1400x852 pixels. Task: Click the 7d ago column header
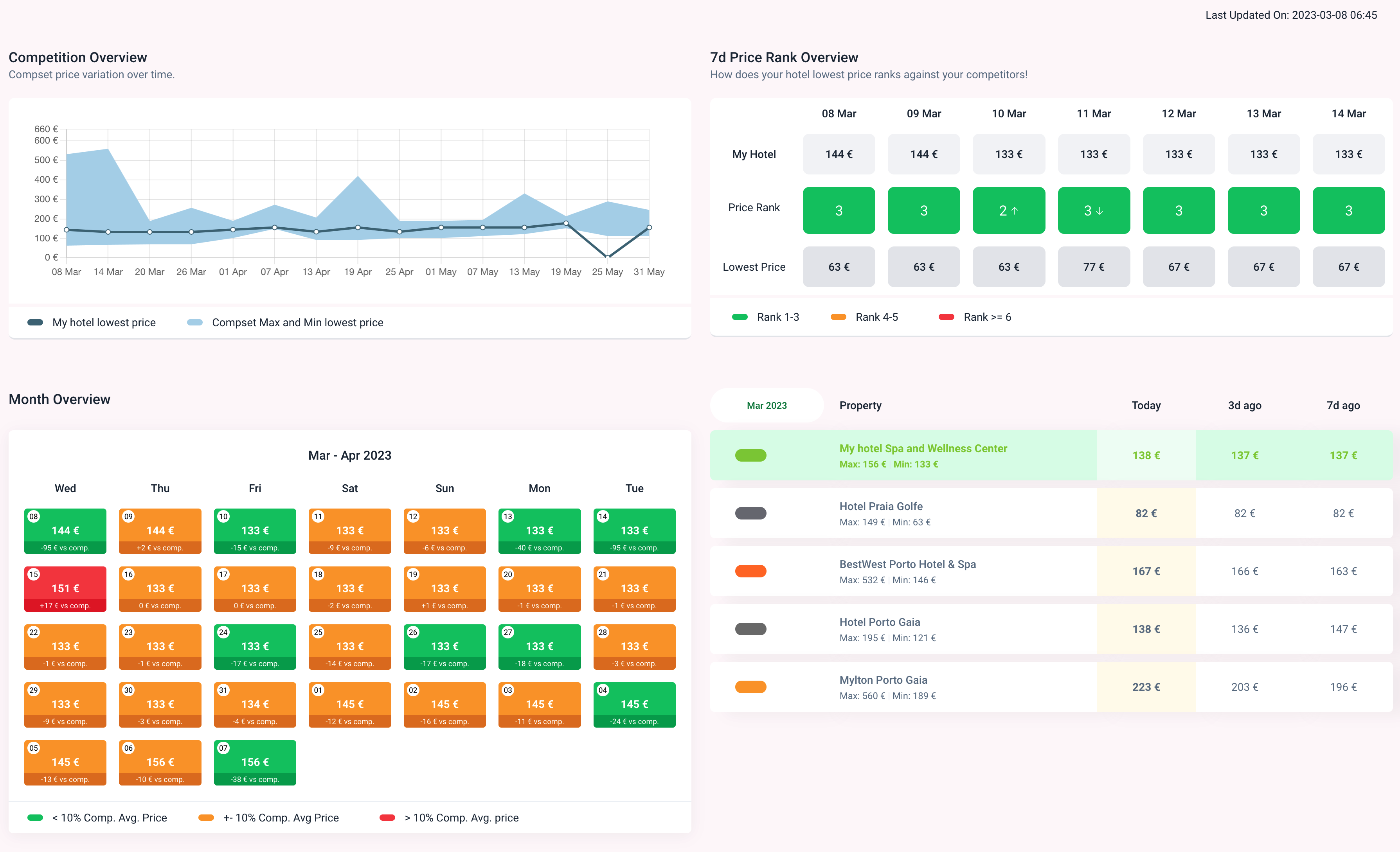[x=1342, y=406]
